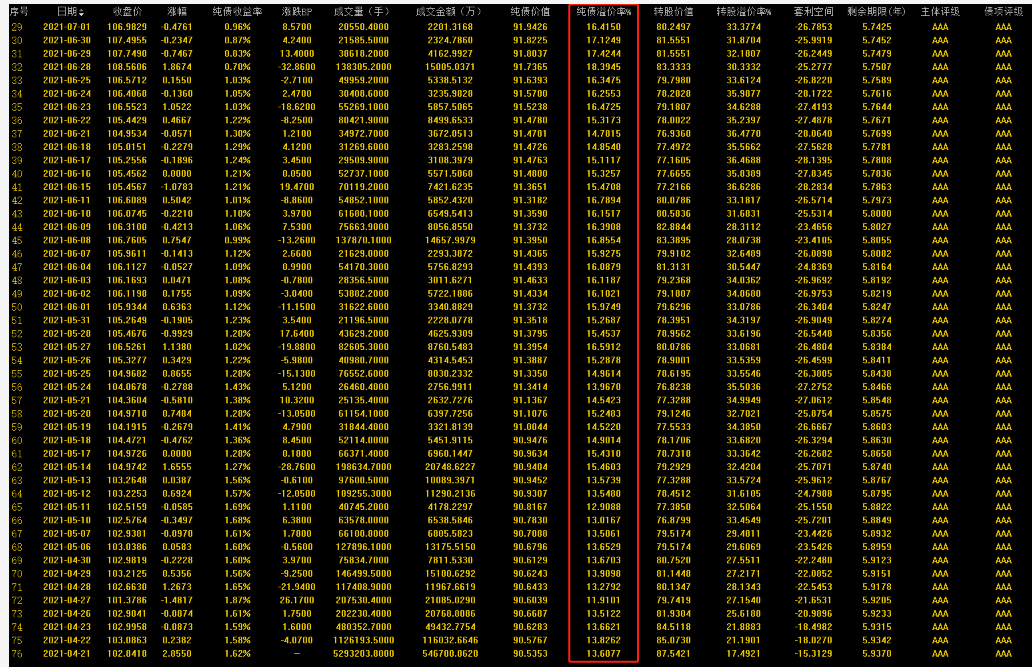This screenshot has height=667, width=1032.
Task: Click turnover amount 3283.2598 on 2021-06-18
Action: (x=450, y=146)
